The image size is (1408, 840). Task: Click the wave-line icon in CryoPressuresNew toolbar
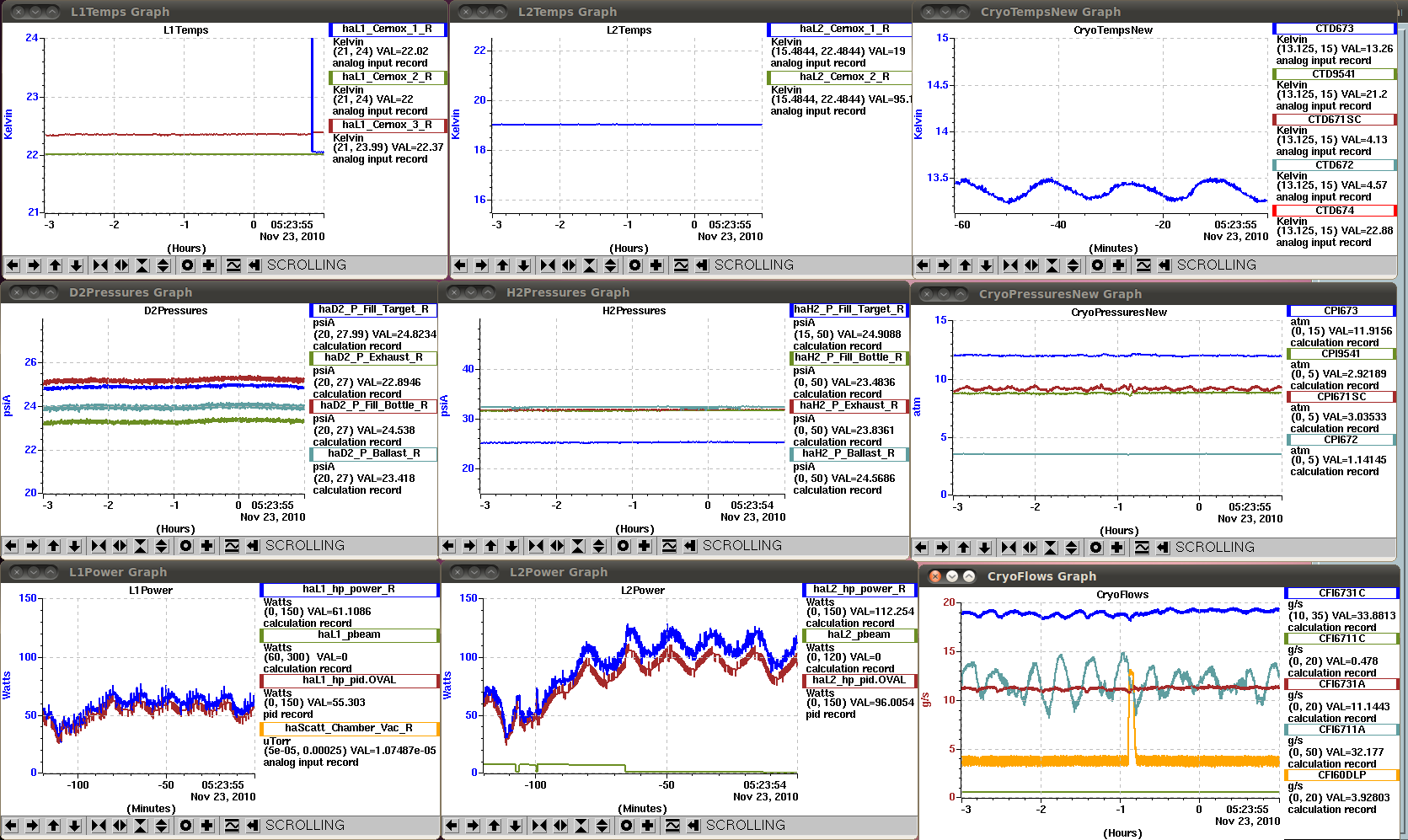coord(1142,548)
